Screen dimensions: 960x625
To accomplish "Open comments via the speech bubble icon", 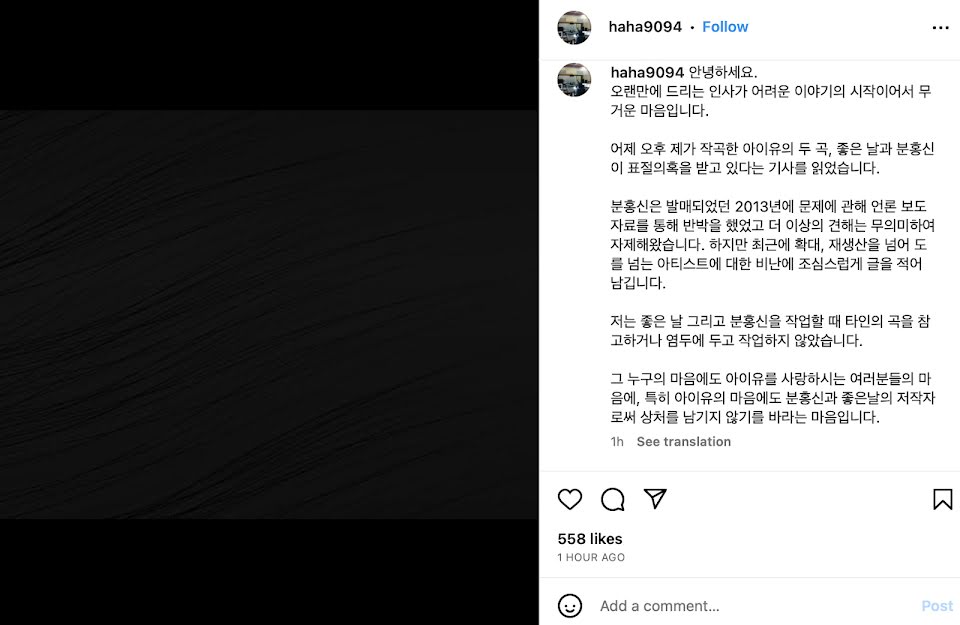I will coord(612,500).
